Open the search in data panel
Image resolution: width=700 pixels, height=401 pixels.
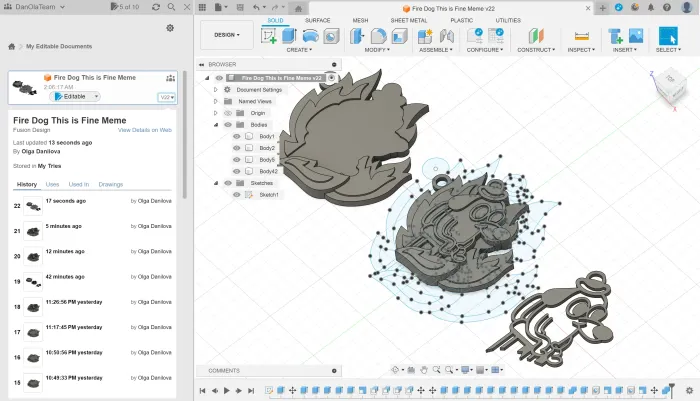click(x=171, y=7)
